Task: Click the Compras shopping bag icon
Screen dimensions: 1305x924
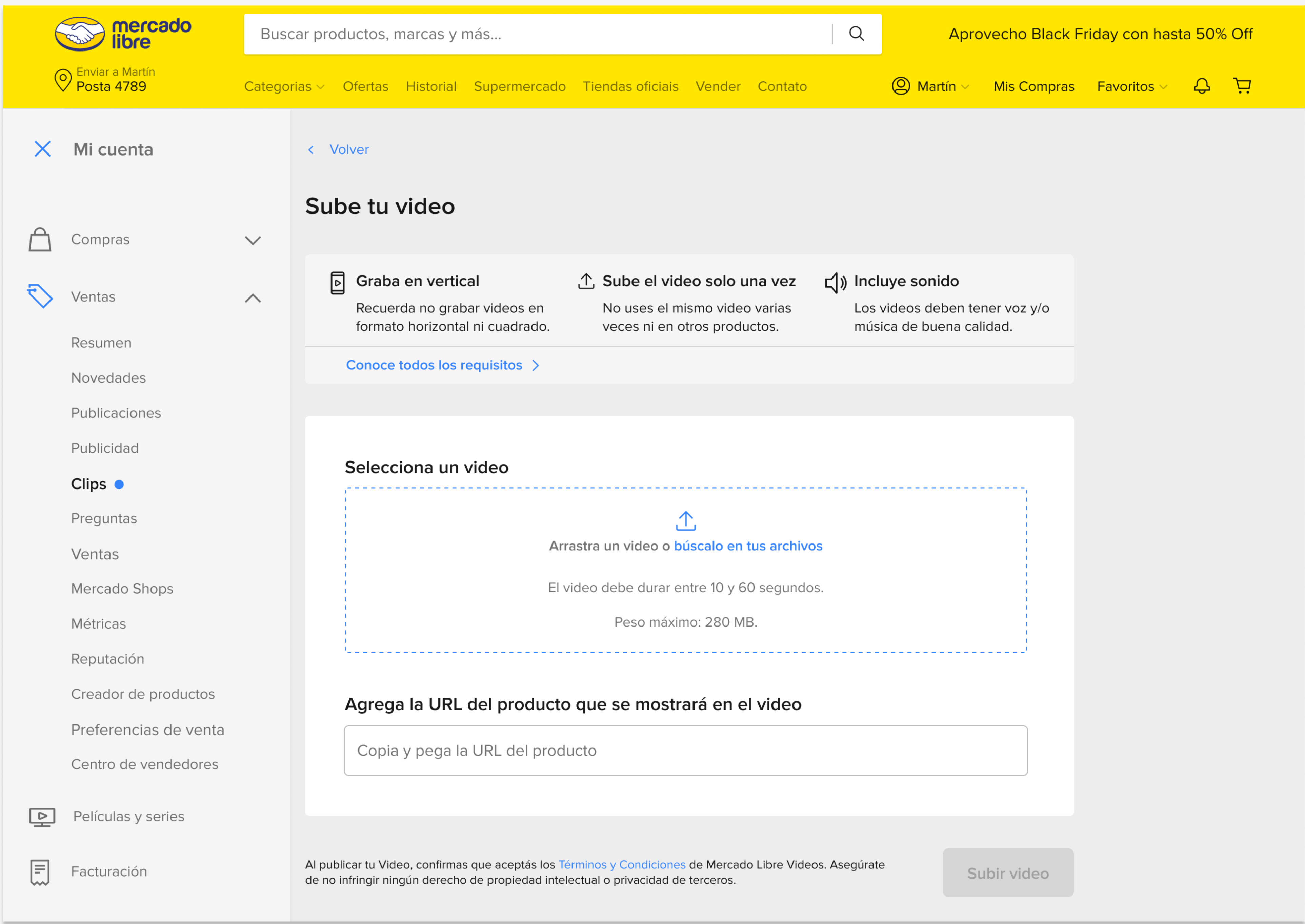Action: pos(40,240)
